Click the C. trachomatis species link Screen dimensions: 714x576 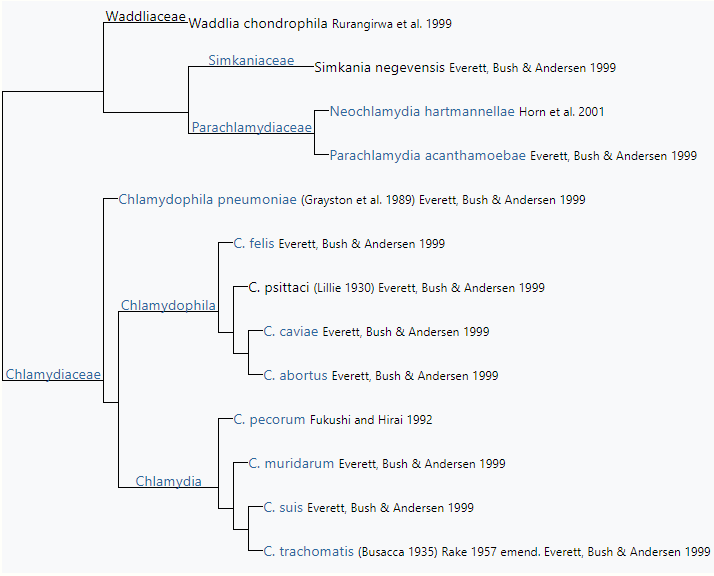pyautogui.click(x=308, y=552)
